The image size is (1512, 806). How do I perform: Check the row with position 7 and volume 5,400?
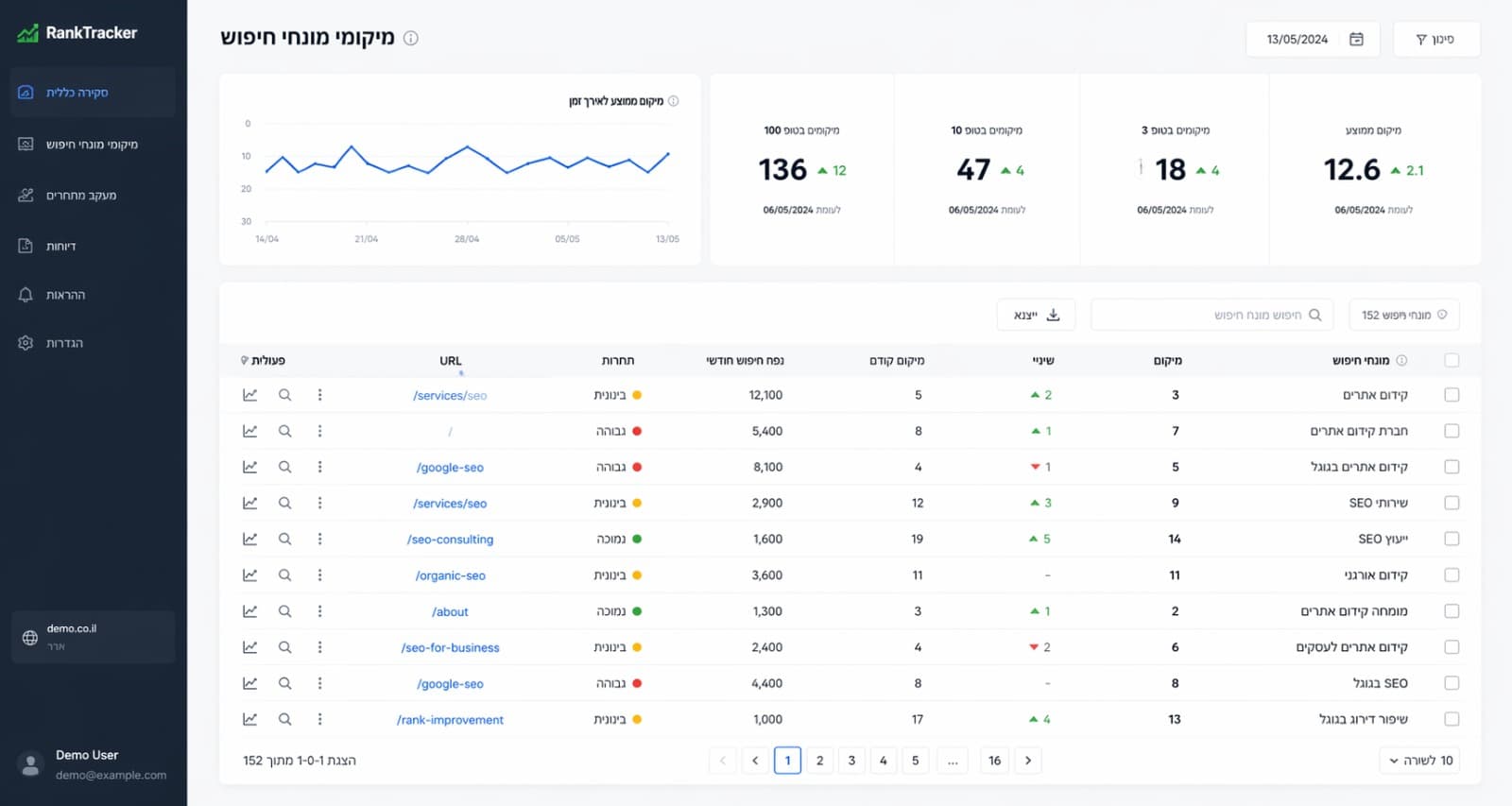[x=1452, y=431]
